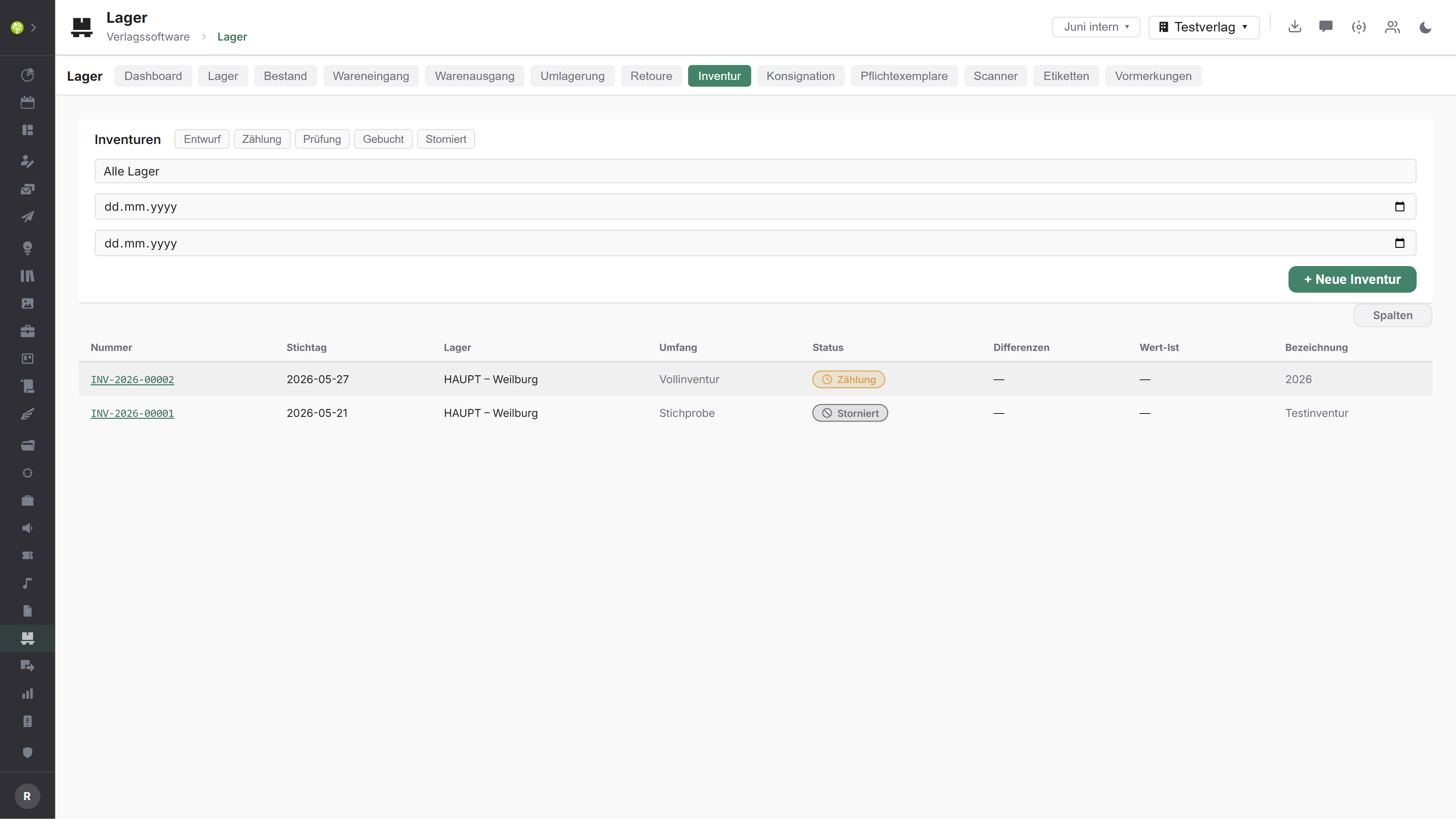Screen dimensions: 1456x819
Task: Switch to the Scanner tab
Action: [x=995, y=76]
